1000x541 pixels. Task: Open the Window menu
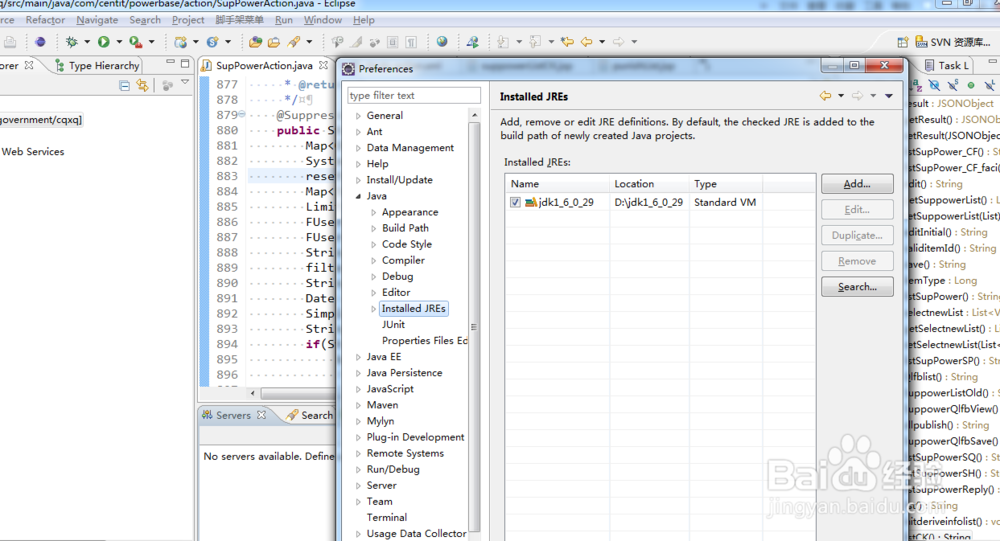click(x=323, y=20)
